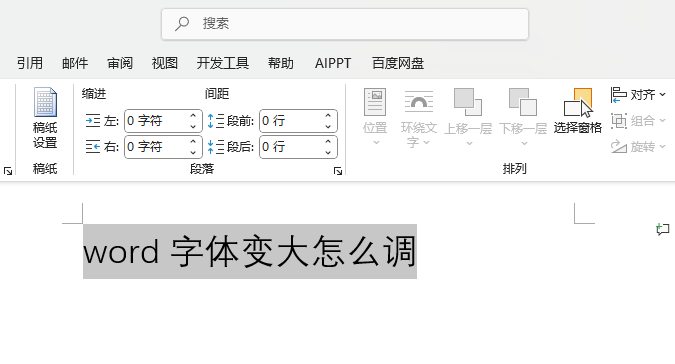Click the spacing-after icon beside 段后
The height and width of the screenshot is (364, 675).
coord(216,147)
